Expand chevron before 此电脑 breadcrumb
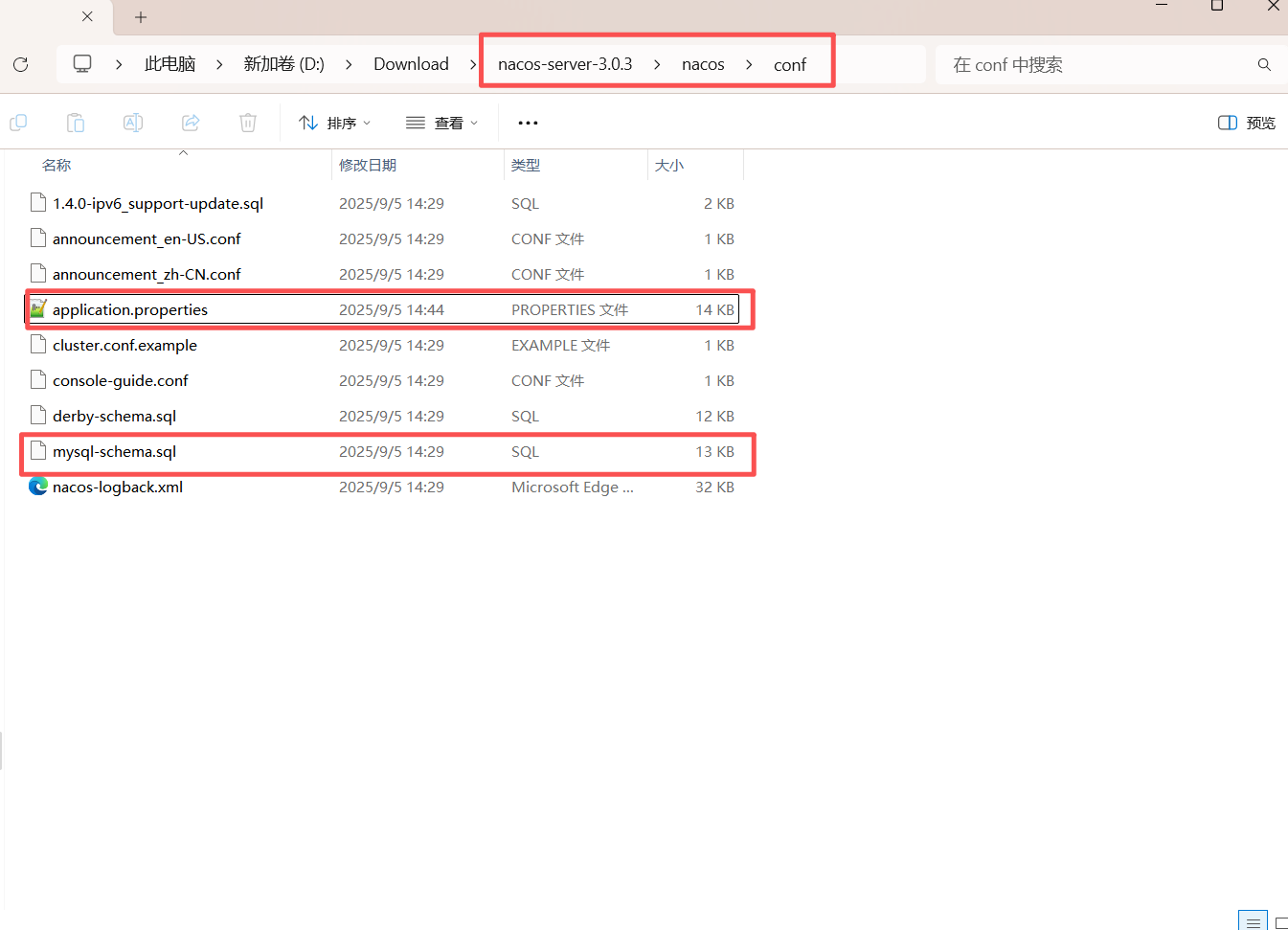The width and height of the screenshot is (1288, 930). [x=119, y=64]
